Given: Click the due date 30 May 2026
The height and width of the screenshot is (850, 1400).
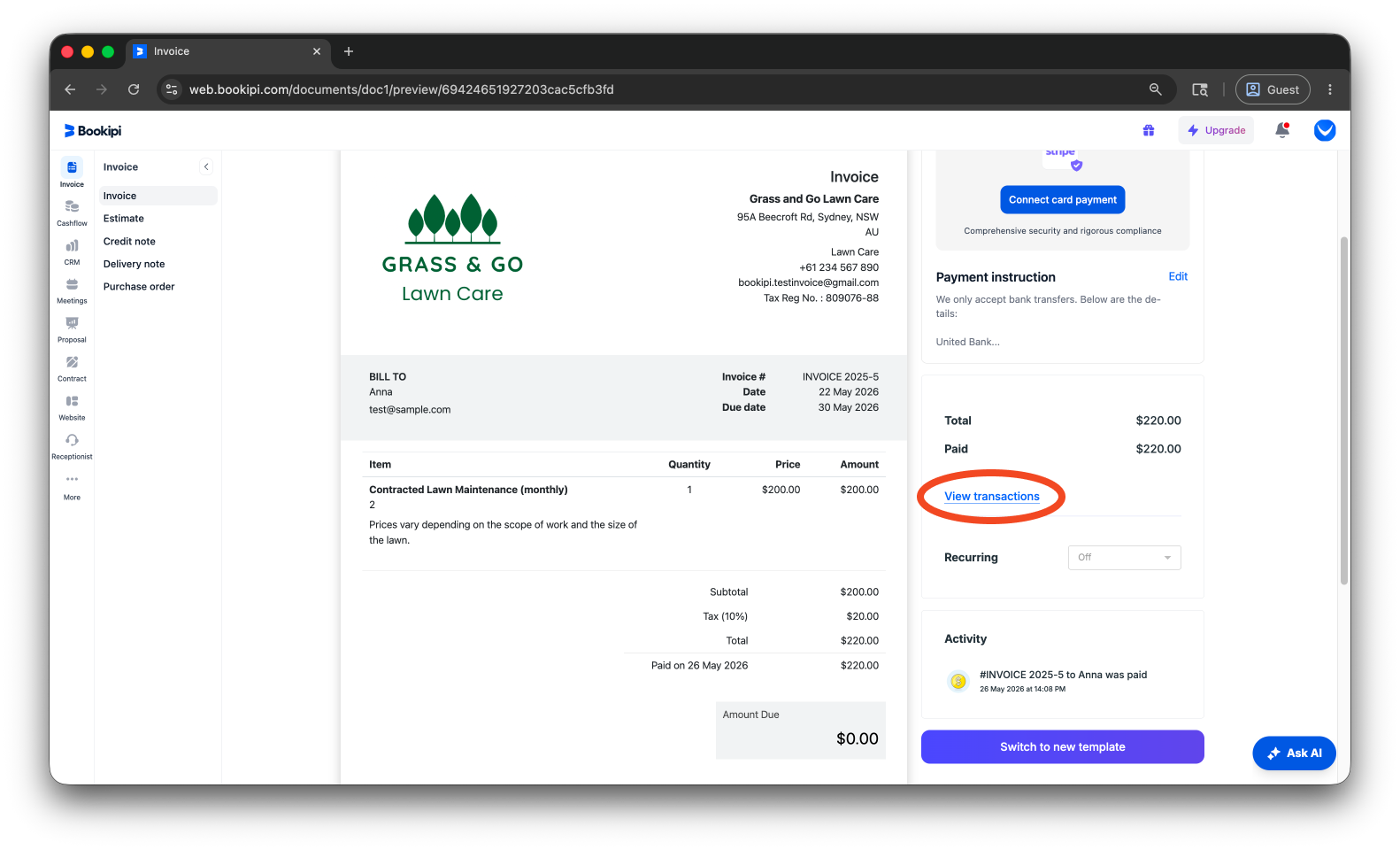Looking at the screenshot, I should pos(848,407).
